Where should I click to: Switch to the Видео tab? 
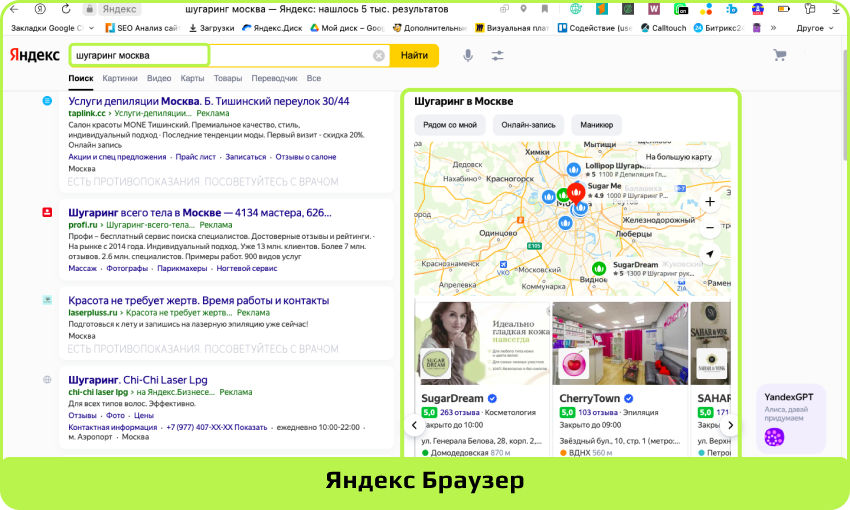(159, 78)
